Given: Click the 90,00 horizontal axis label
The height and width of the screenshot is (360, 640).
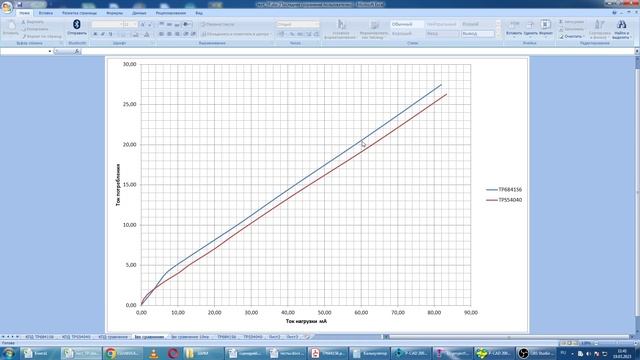Looking at the screenshot, I should point(471,313).
